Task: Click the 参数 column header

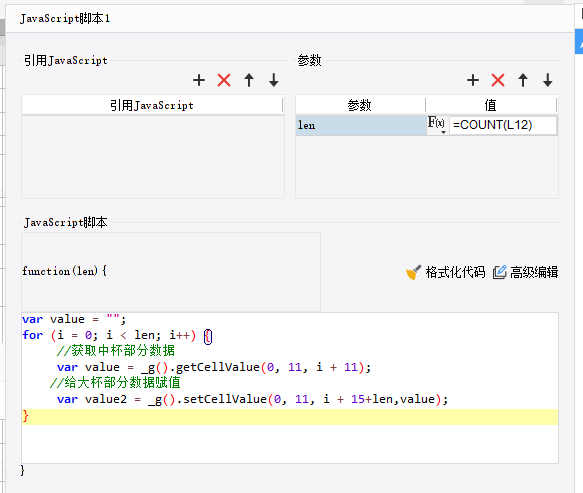Action: [x=360, y=105]
